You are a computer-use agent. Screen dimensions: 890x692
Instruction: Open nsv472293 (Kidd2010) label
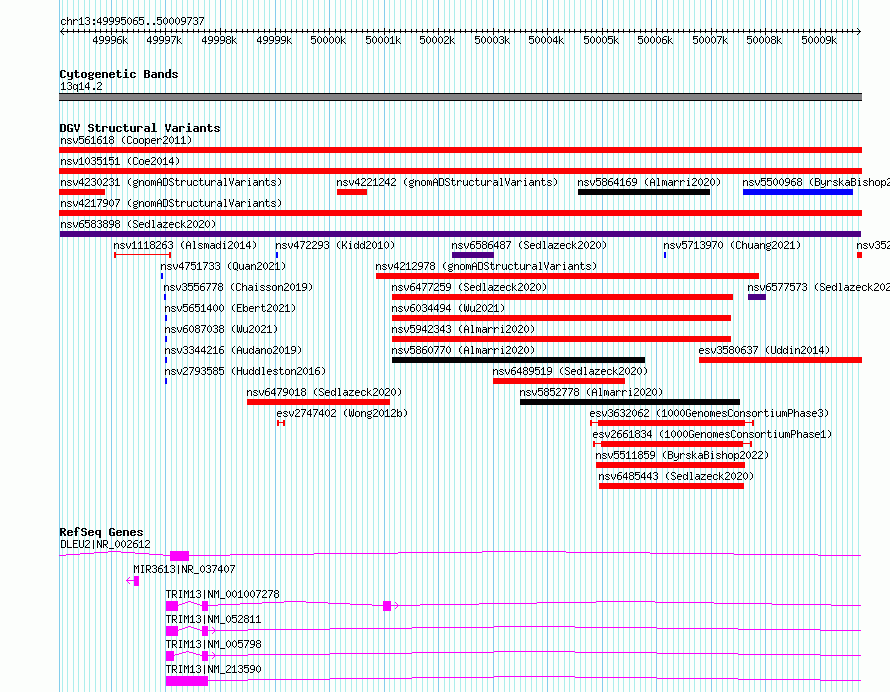pos(335,245)
